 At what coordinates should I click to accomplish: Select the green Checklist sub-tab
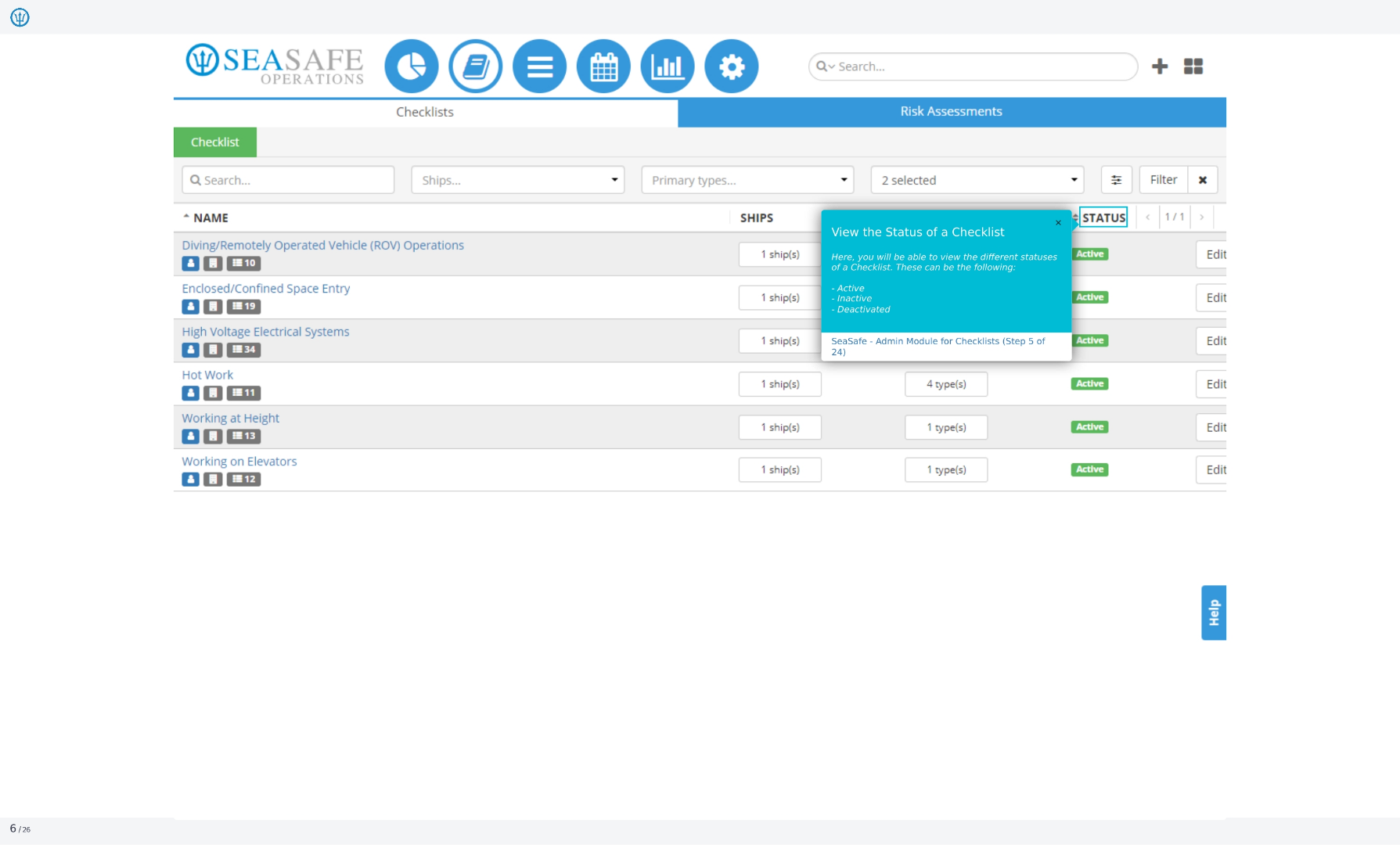(x=215, y=142)
